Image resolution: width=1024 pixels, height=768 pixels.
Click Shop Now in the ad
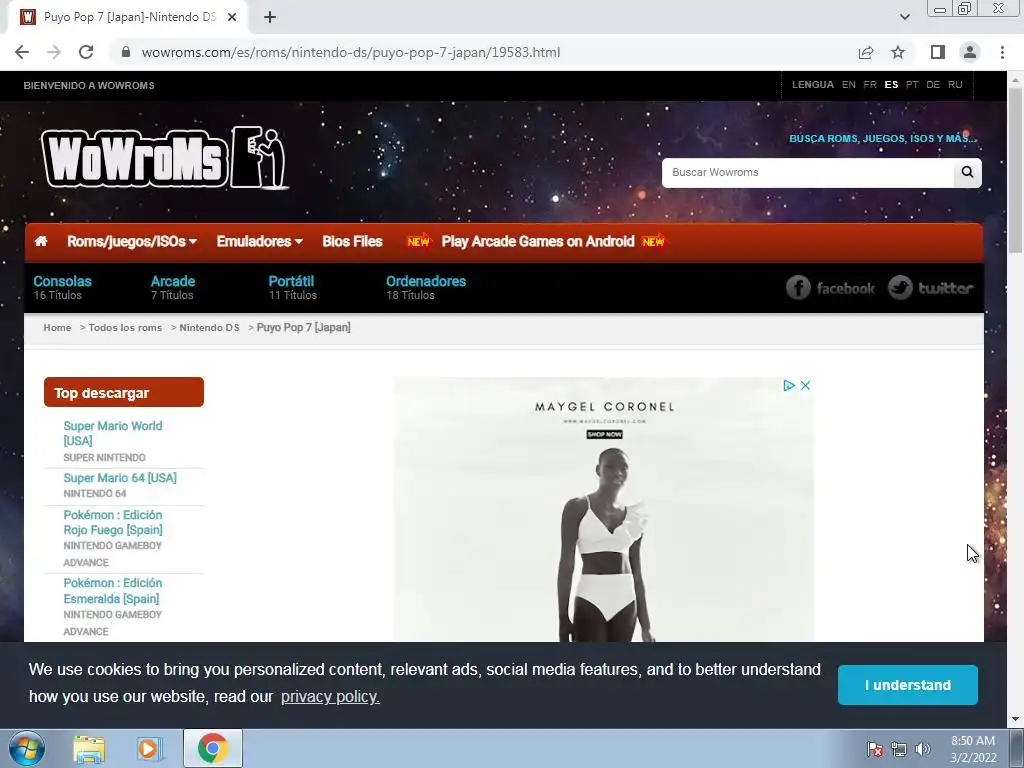coord(604,434)
